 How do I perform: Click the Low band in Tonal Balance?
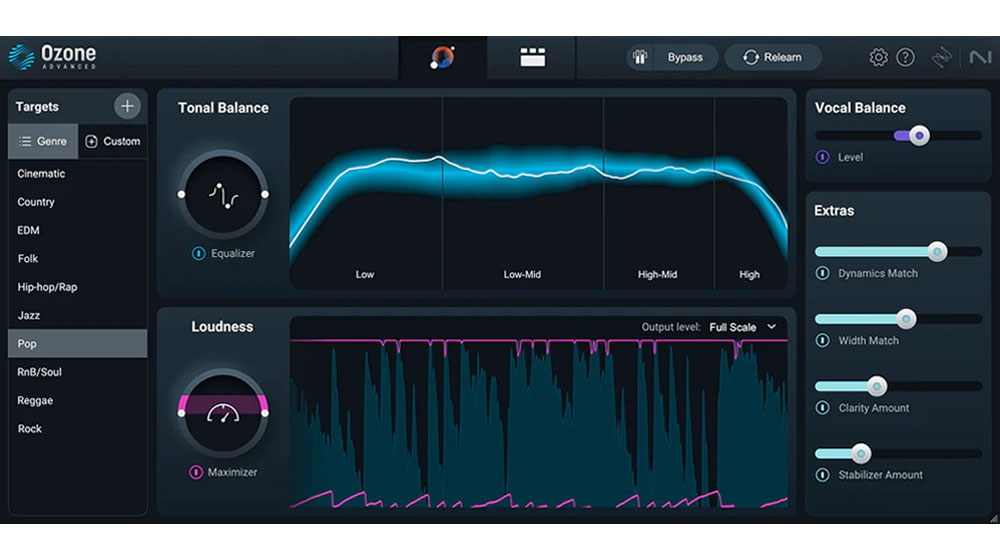pos(365,193)
